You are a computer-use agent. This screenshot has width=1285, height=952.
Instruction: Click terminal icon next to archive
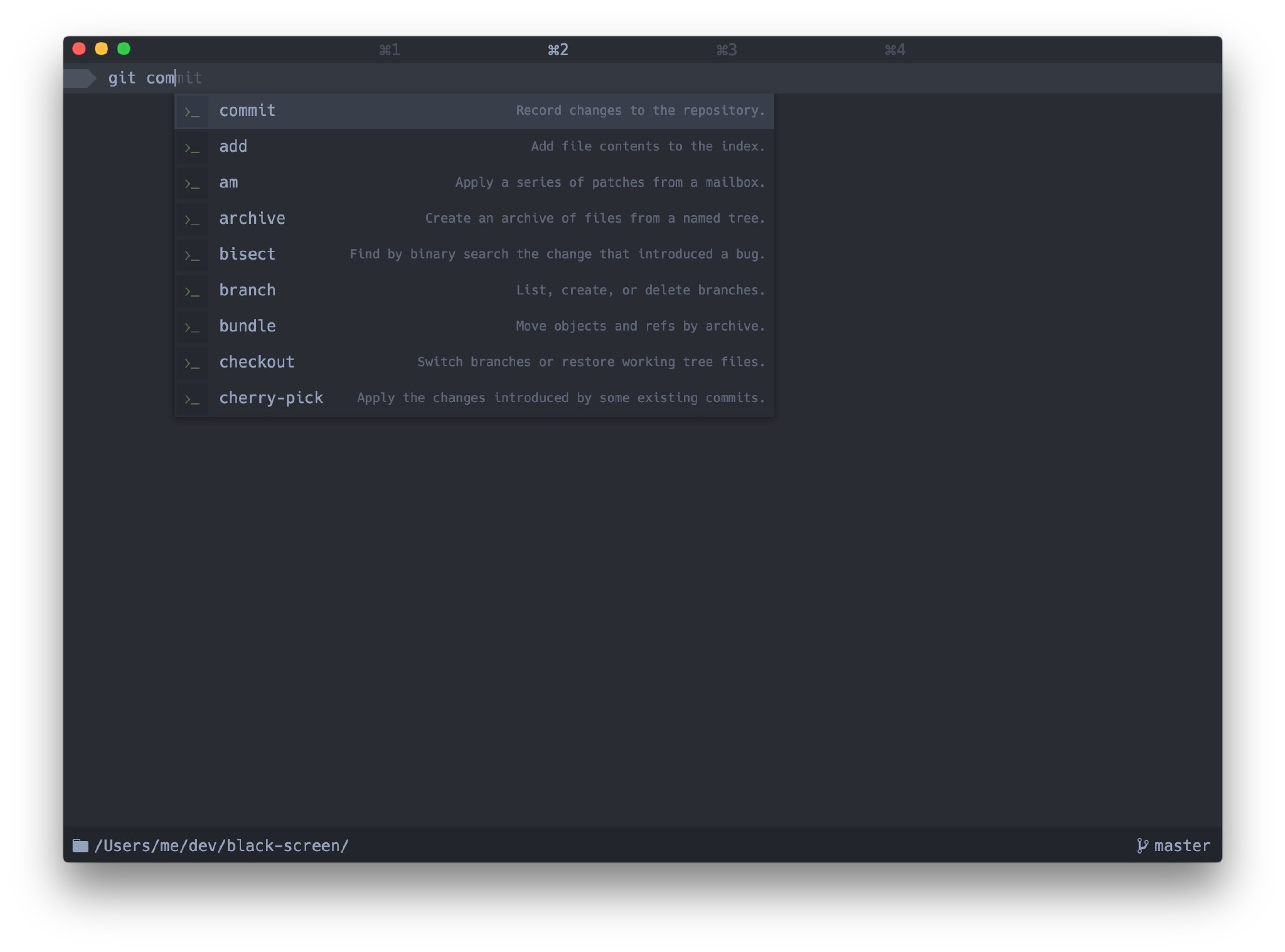(192, 219)
